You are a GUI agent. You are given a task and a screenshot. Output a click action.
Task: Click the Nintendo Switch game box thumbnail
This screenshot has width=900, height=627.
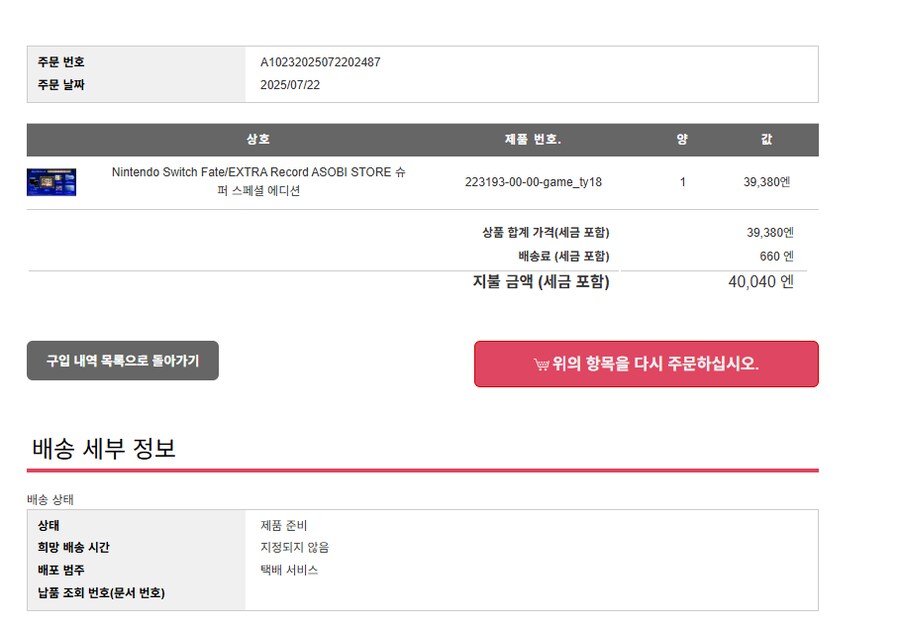(51, 182)
